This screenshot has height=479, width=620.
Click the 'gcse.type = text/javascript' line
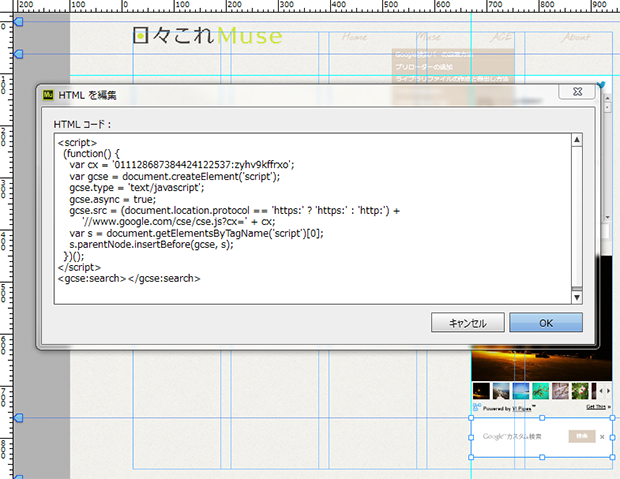137,187
